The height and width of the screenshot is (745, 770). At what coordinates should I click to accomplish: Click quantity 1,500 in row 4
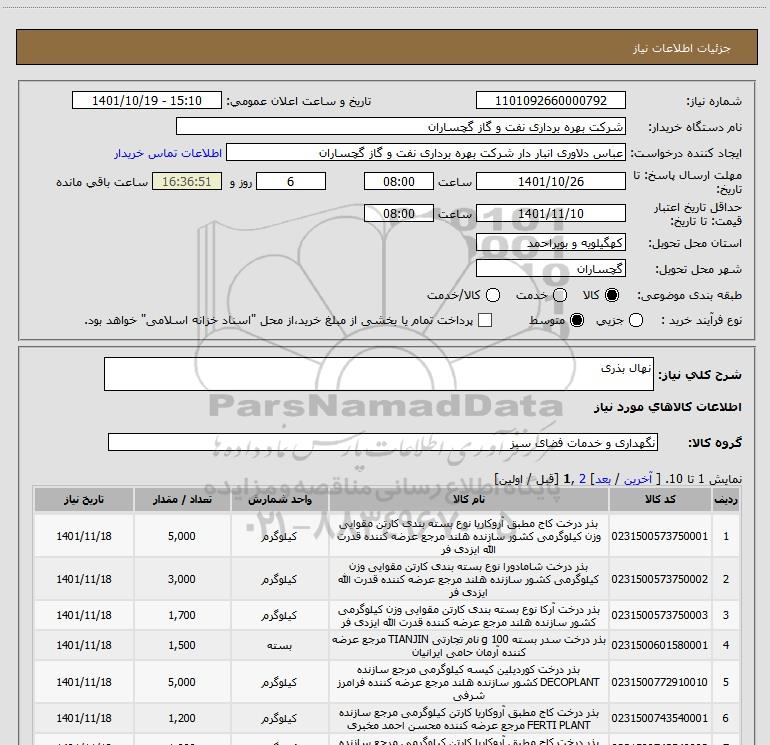tap(182, 645)
